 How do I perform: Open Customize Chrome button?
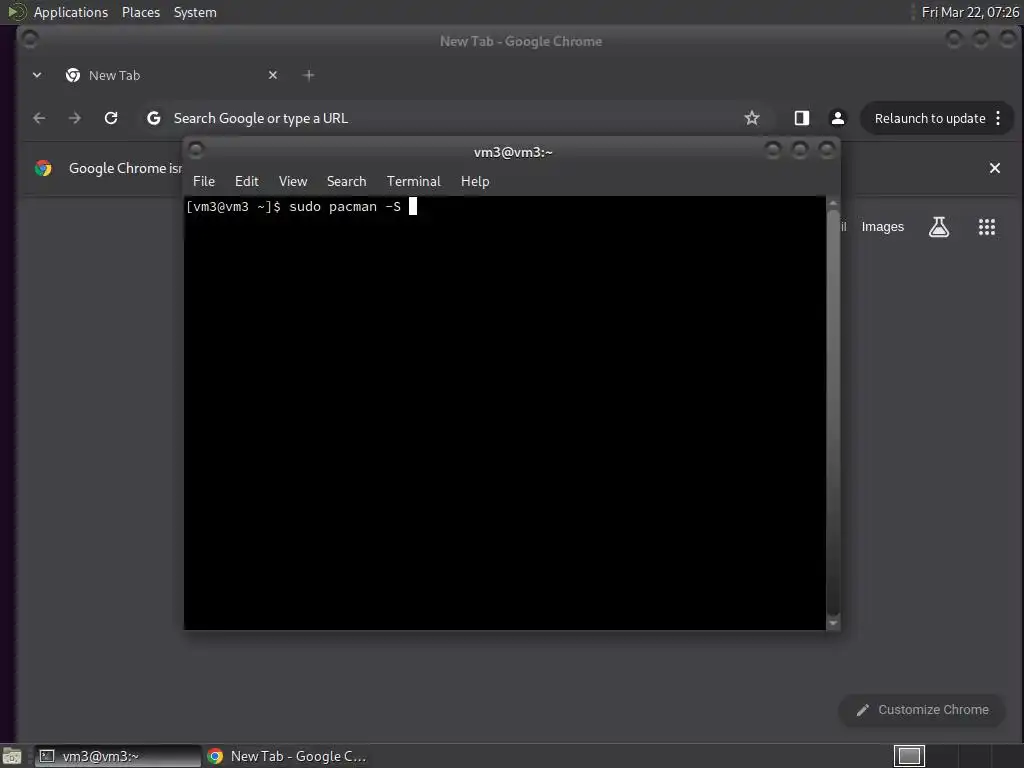coord(923,710)
